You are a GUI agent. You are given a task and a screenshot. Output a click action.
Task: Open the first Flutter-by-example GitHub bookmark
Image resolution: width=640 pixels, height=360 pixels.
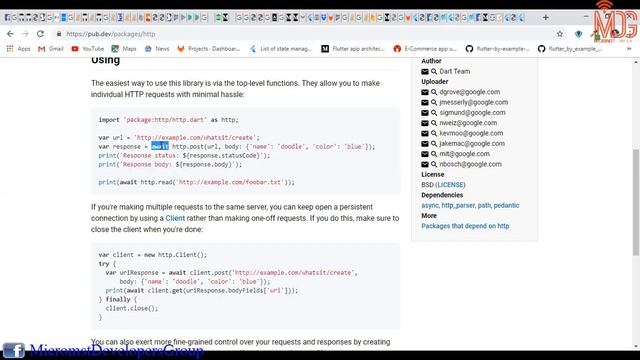point(497,49)
